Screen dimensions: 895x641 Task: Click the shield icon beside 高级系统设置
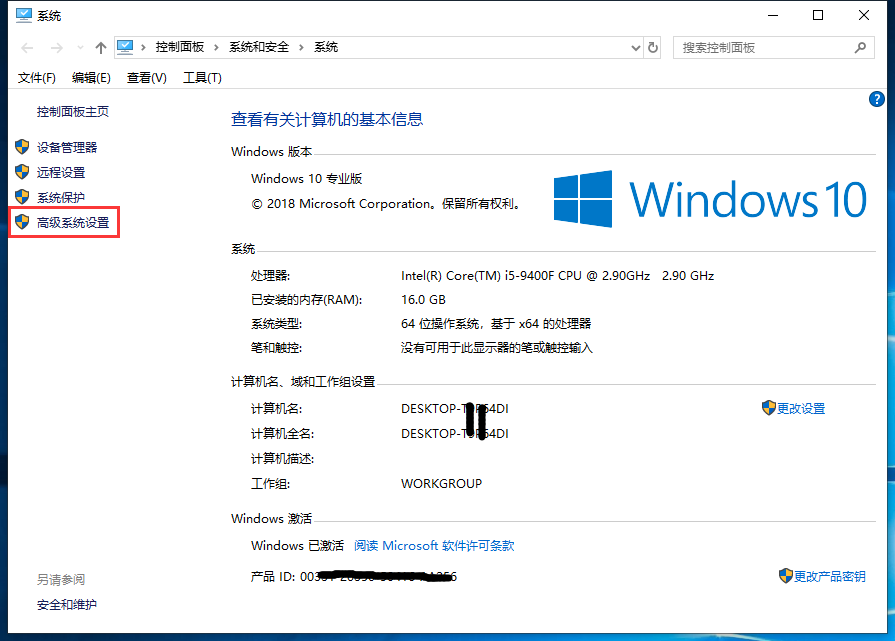tap(22, 222)
